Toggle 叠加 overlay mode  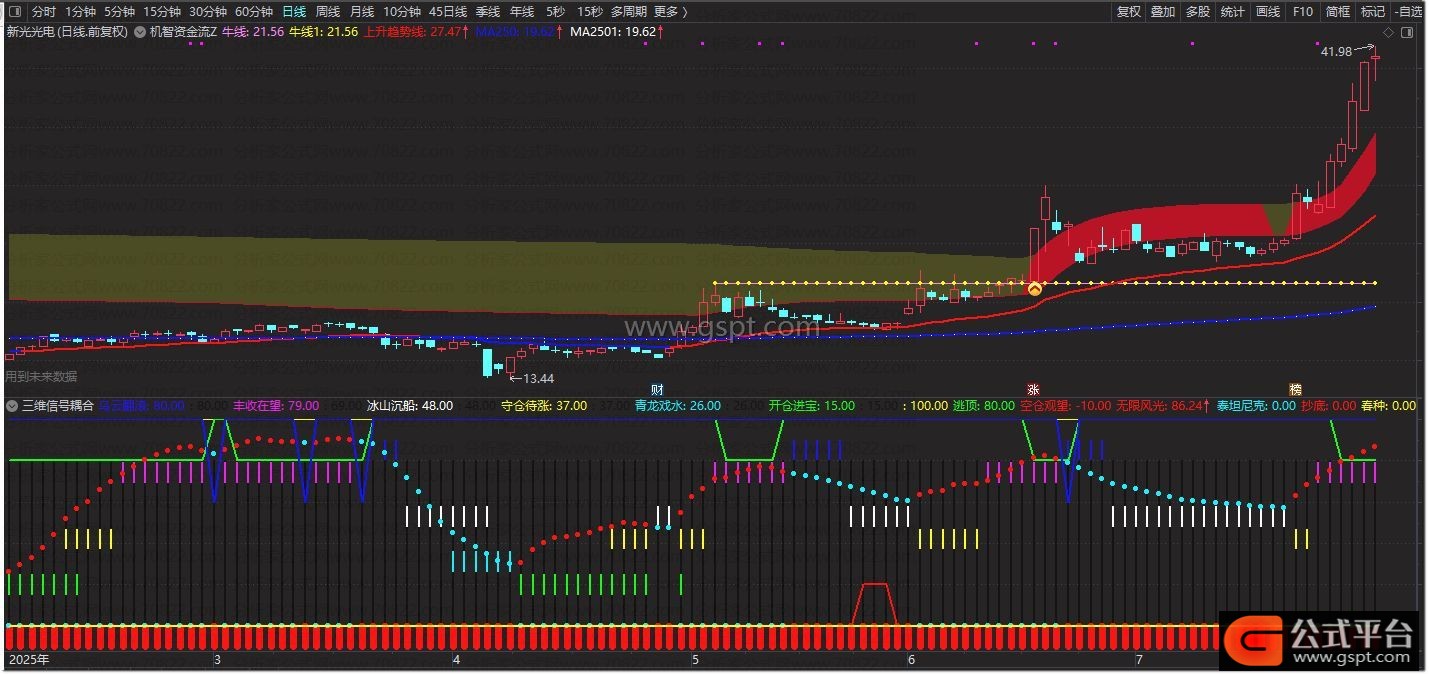(x=1162, y=12)
